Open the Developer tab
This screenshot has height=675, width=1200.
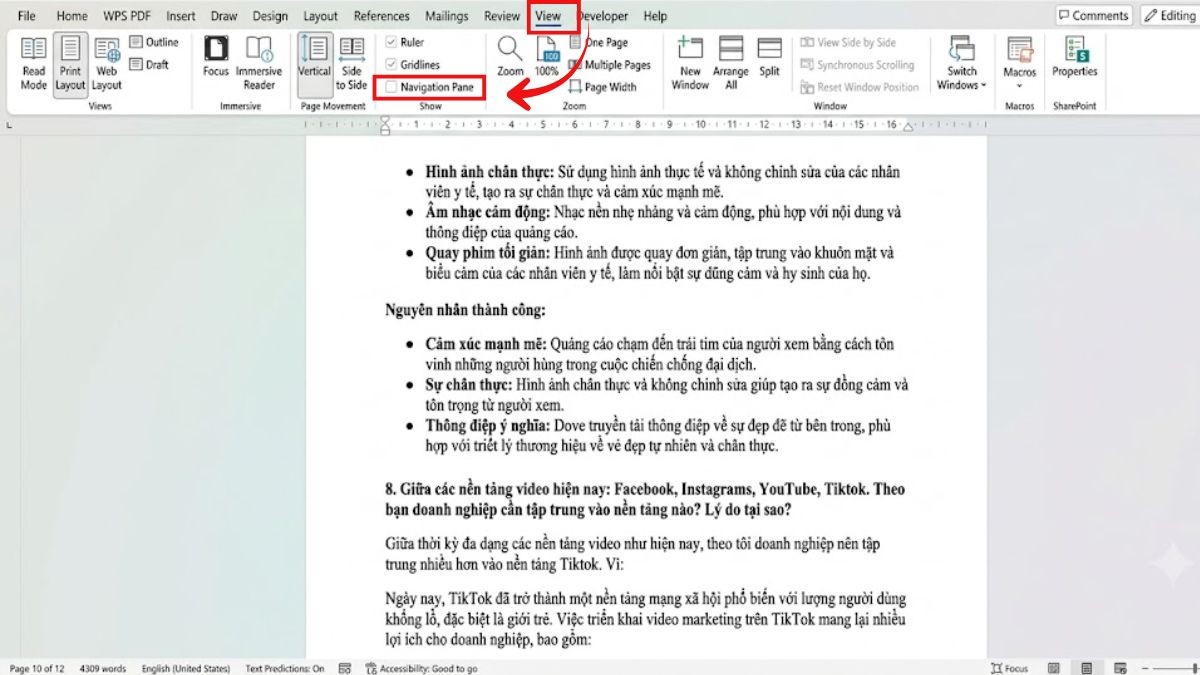click(603, 16)
